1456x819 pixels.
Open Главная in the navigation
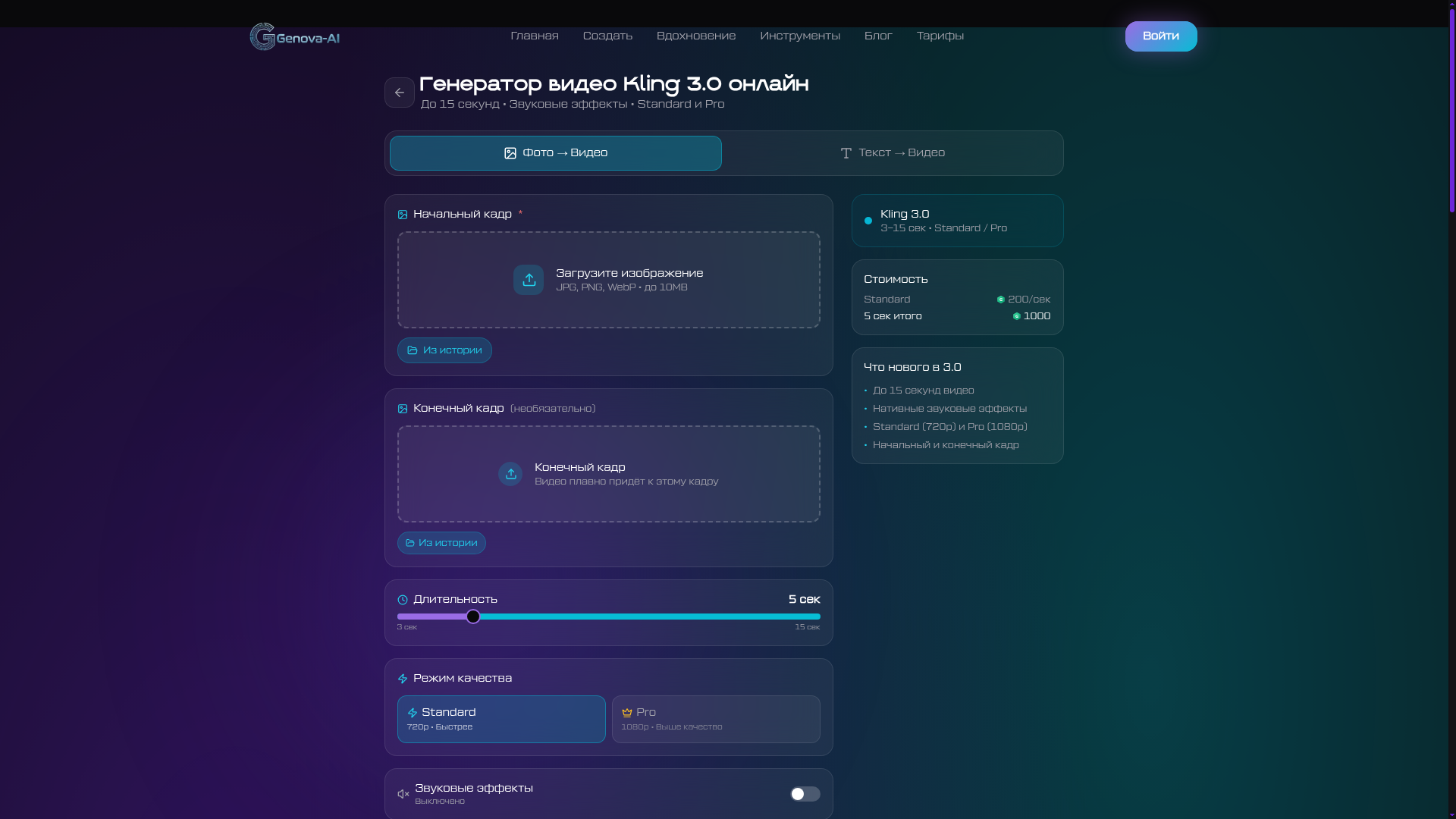(x=535, y=36)
